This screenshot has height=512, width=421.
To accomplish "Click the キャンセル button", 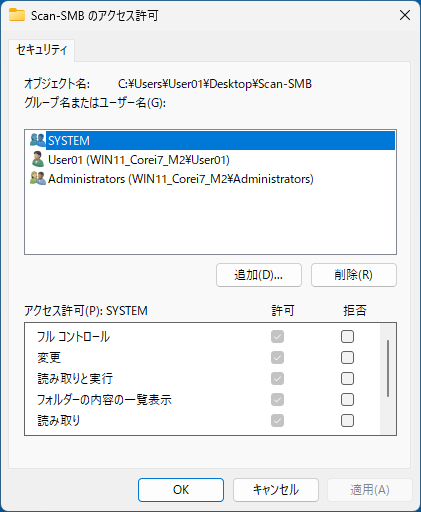I will click(276, 490).
